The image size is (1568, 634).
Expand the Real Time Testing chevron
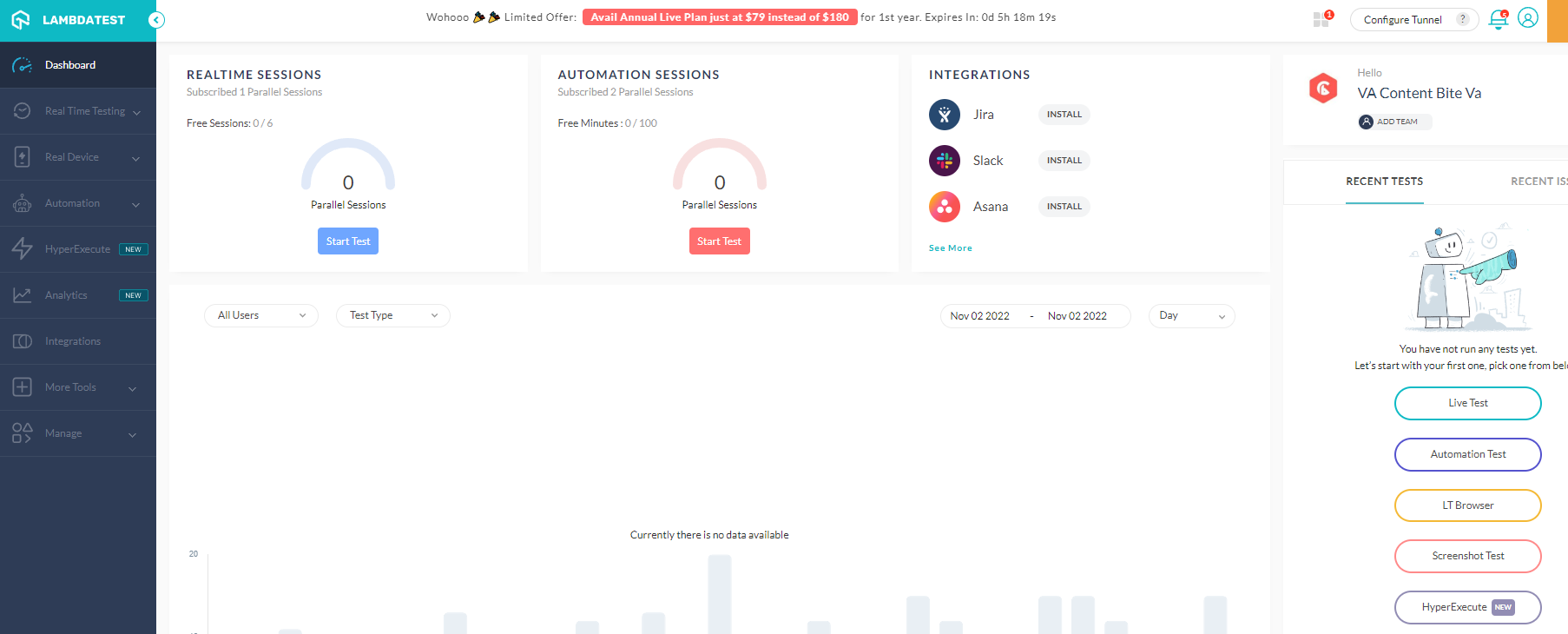click(136, 112)
